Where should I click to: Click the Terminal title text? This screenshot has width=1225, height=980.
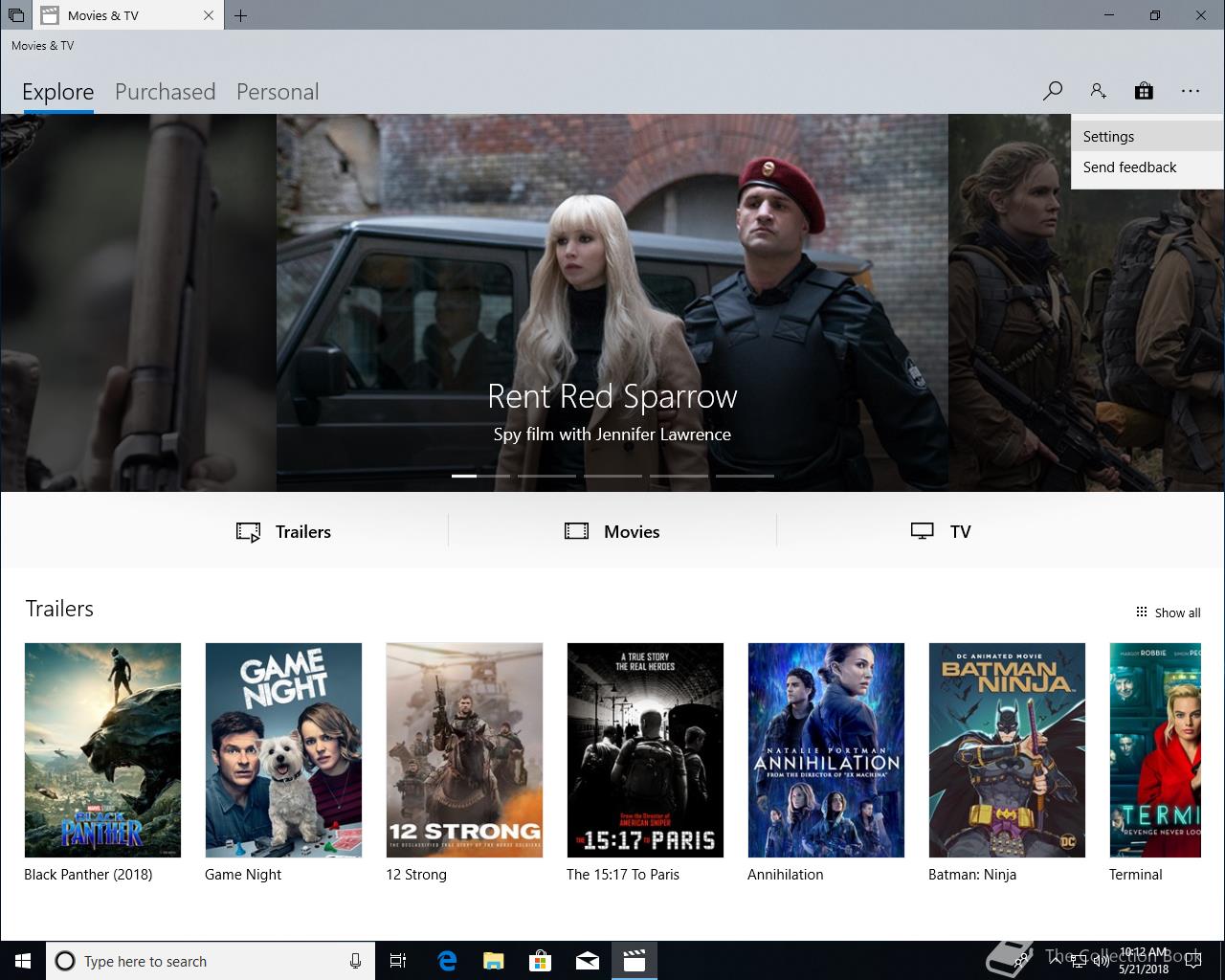(1136, 875)
